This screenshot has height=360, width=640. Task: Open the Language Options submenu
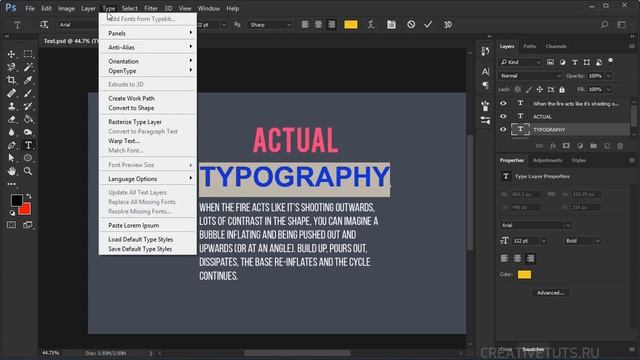(x=148, y=179)
